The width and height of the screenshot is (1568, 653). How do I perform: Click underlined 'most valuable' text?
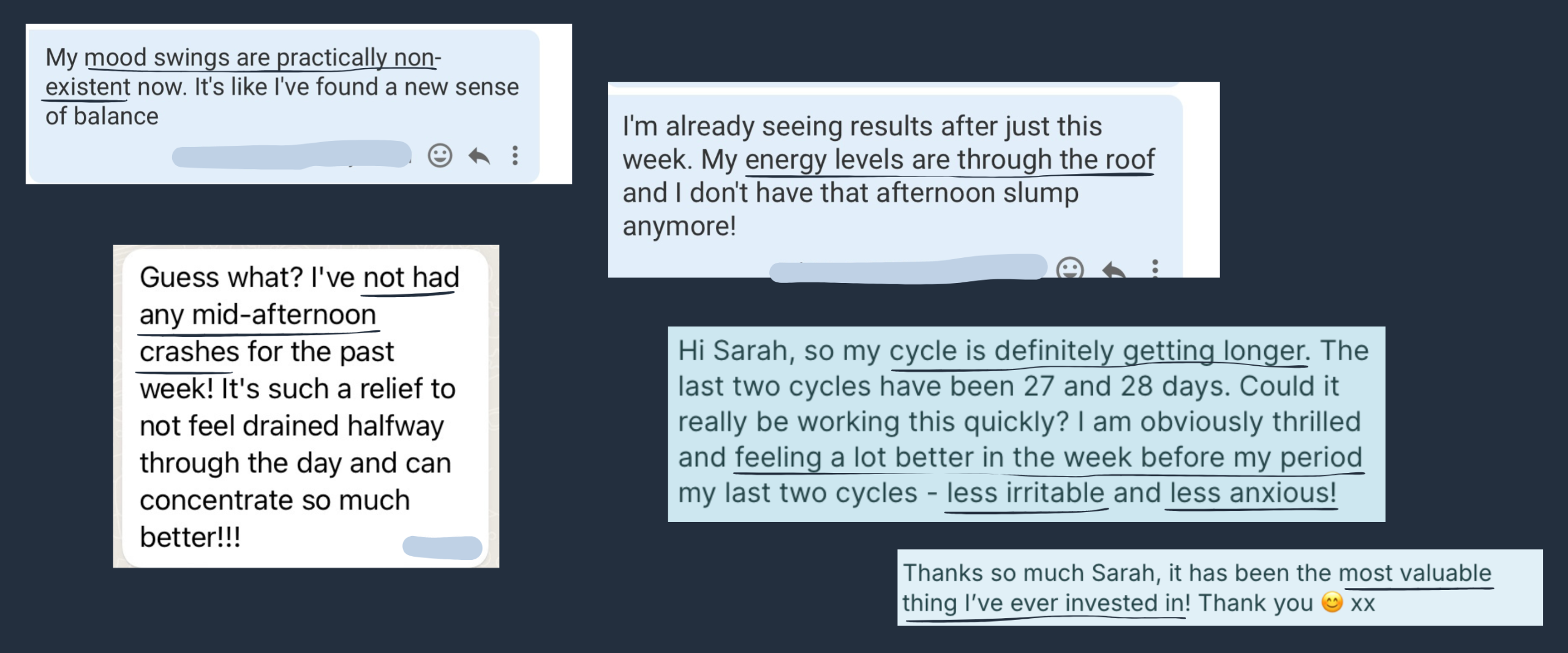[x=1415, y=573]
